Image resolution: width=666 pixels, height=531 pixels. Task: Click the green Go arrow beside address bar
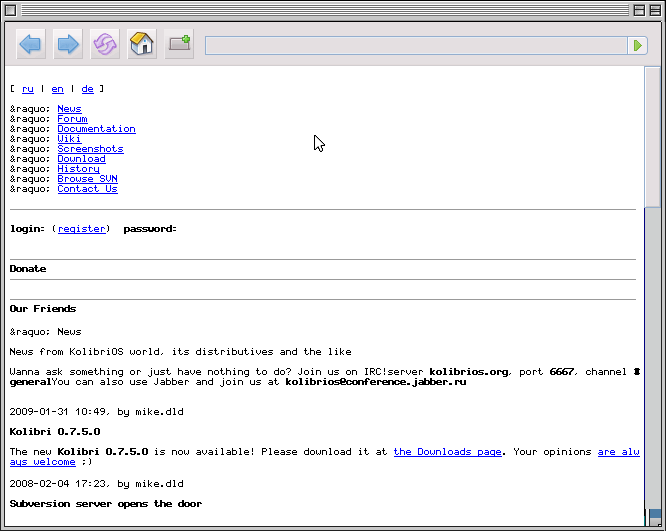pyautogui.click(x=638, y=45)
